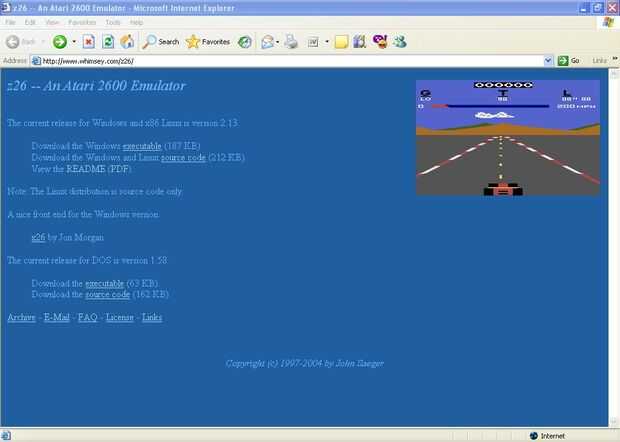
Task: Click the README (PDF) text
Action: (99, 169)
